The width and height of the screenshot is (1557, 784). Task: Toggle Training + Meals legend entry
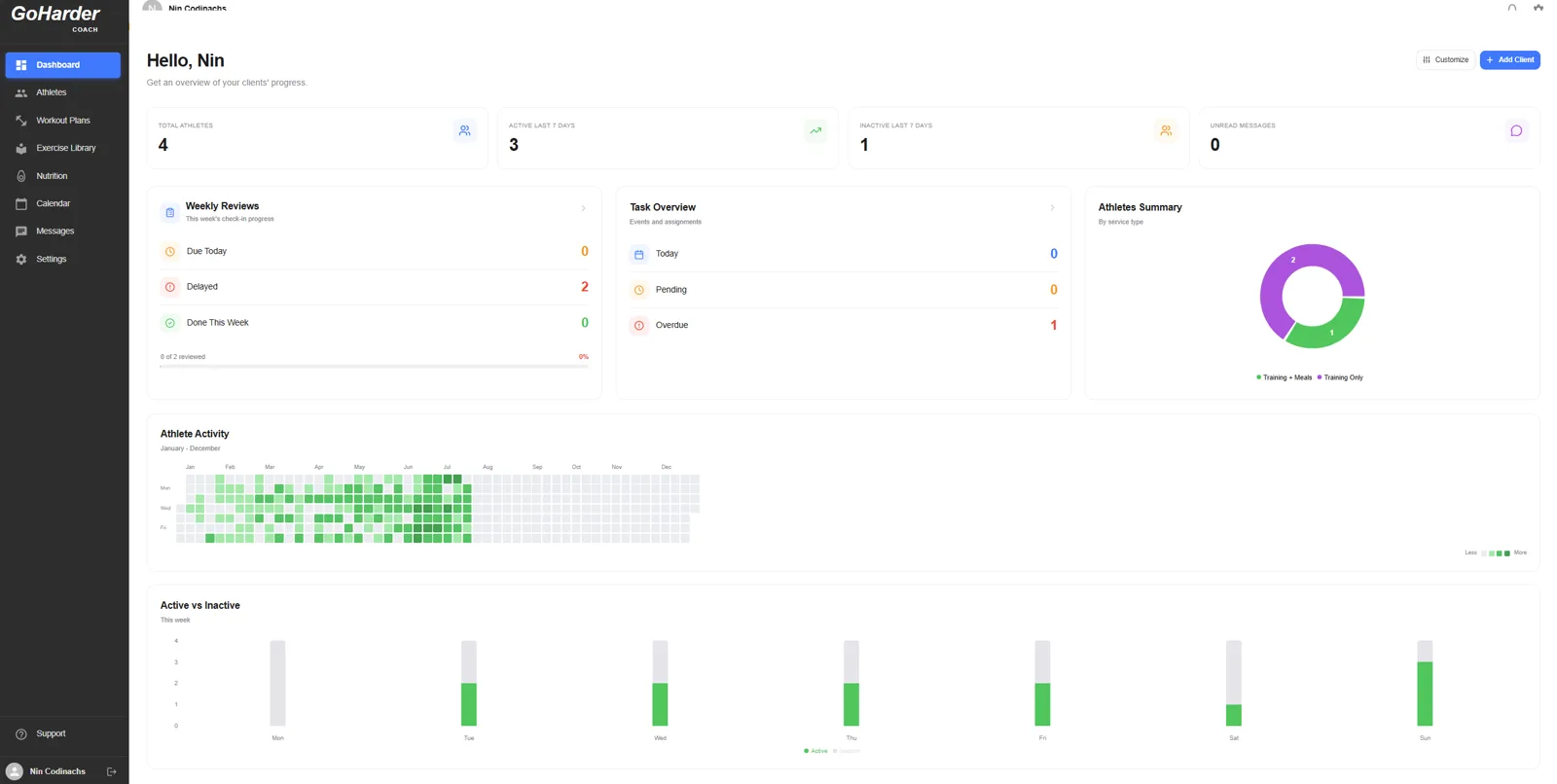pos(1285,377)
